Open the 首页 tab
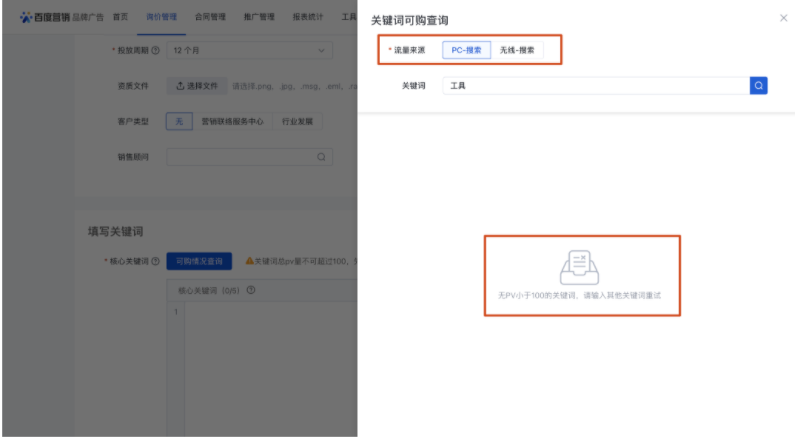This screenshot has width=795, height=437. (120, 17)
